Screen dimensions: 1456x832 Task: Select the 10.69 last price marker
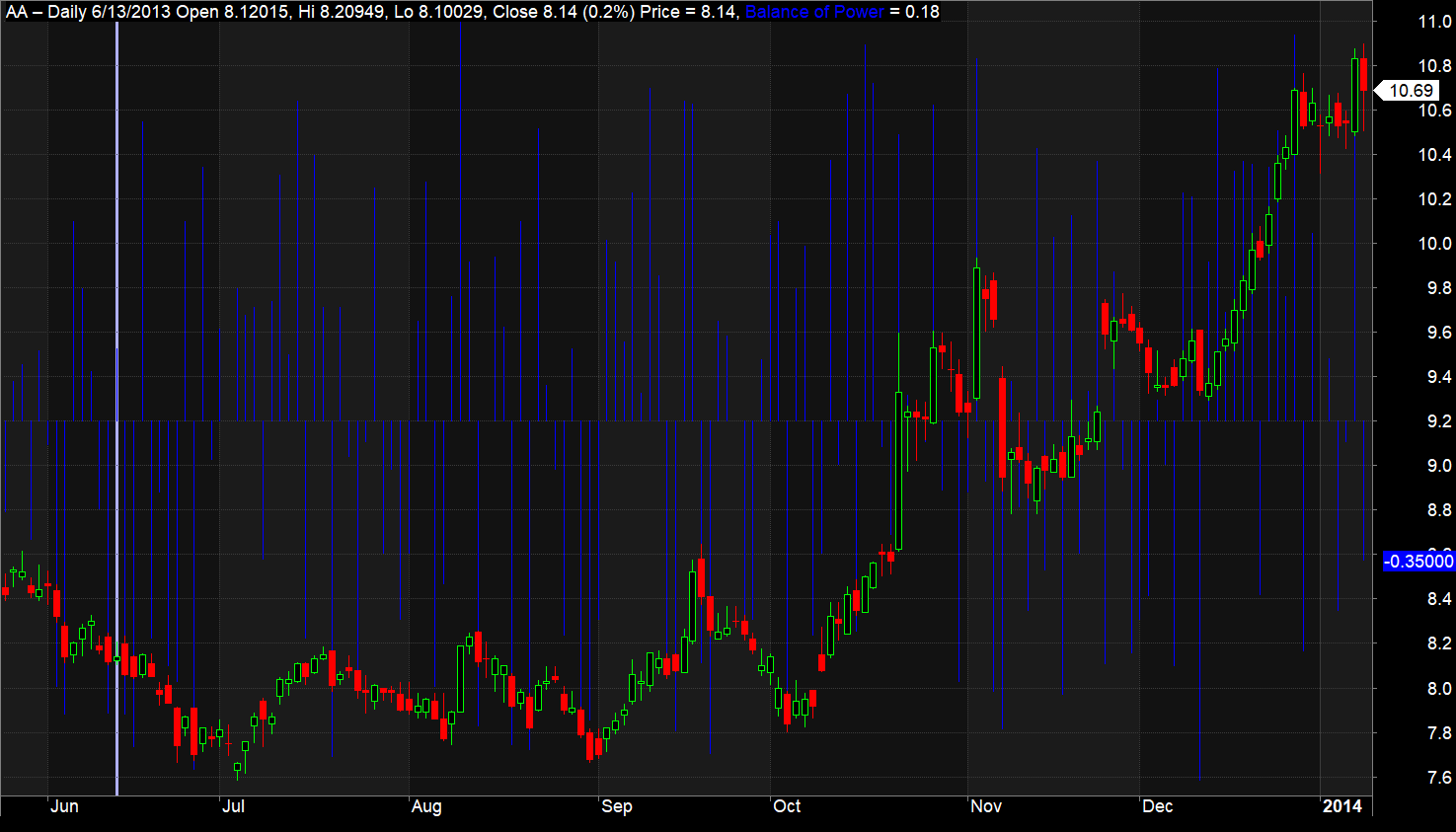(x=1408, y=91)
